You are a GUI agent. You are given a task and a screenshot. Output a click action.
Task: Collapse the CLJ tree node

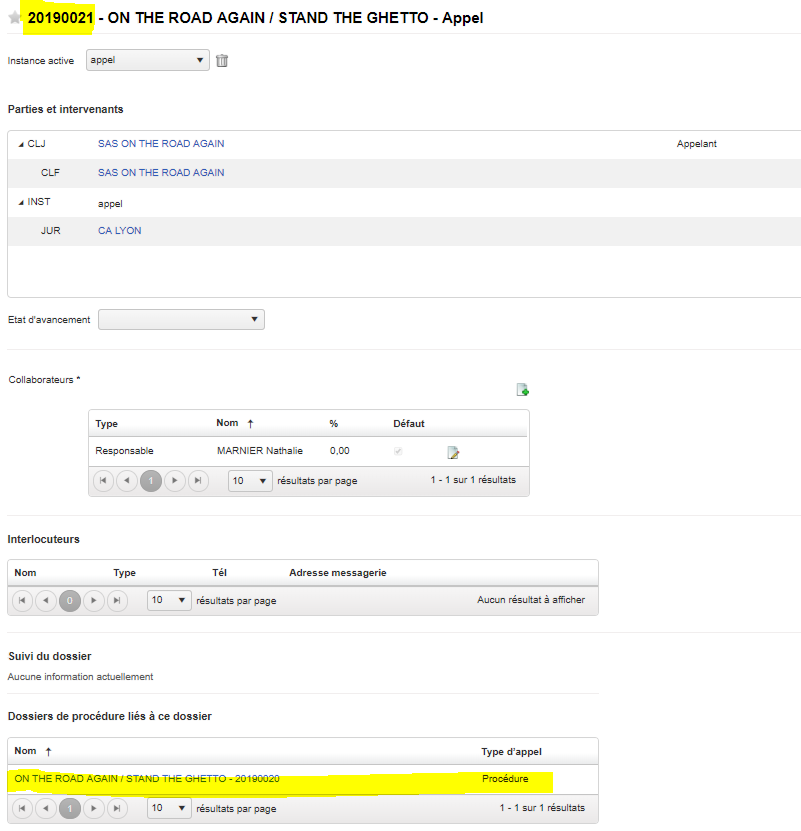[21, 144]
